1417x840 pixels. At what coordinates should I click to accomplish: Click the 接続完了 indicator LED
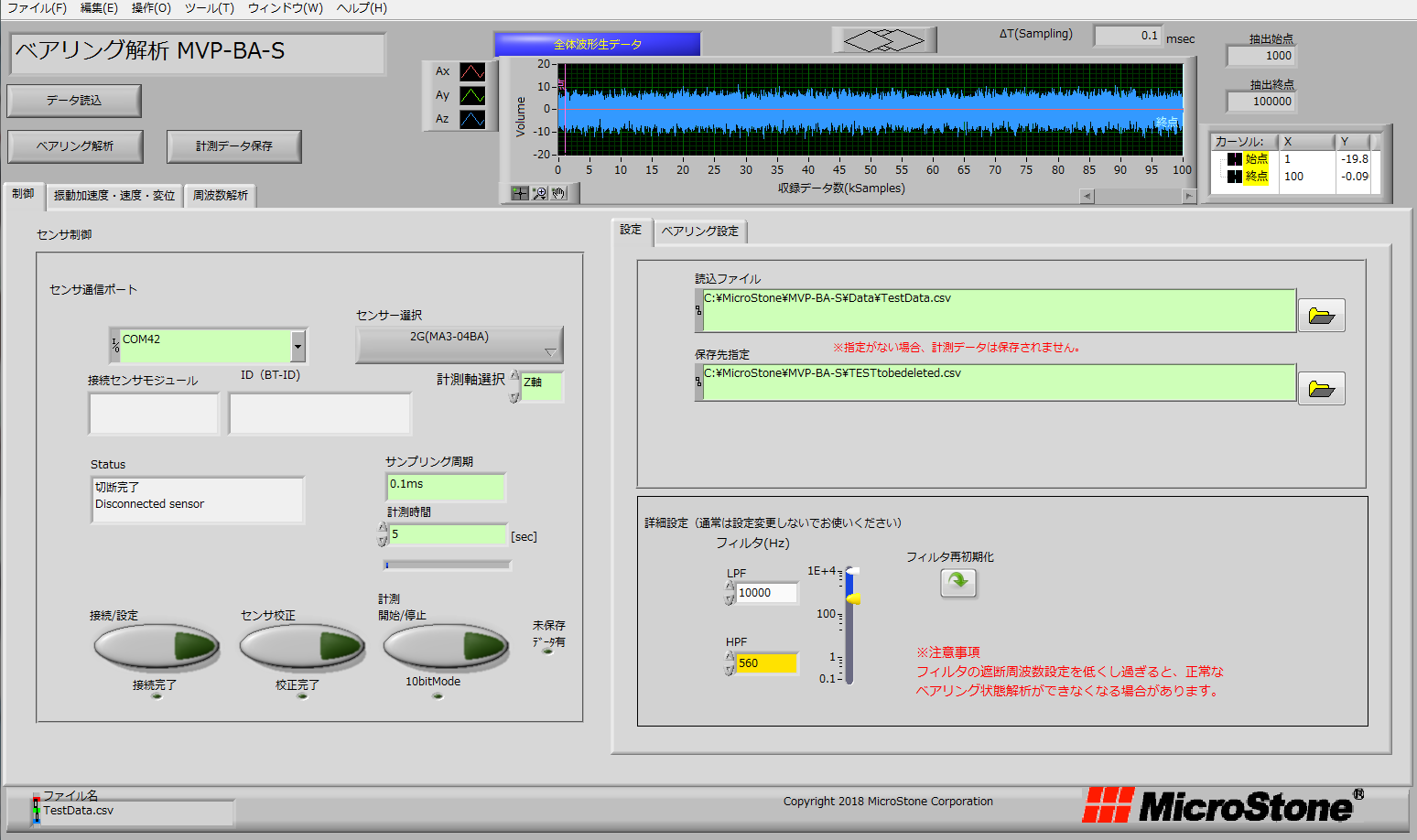[x=157, y=696]
